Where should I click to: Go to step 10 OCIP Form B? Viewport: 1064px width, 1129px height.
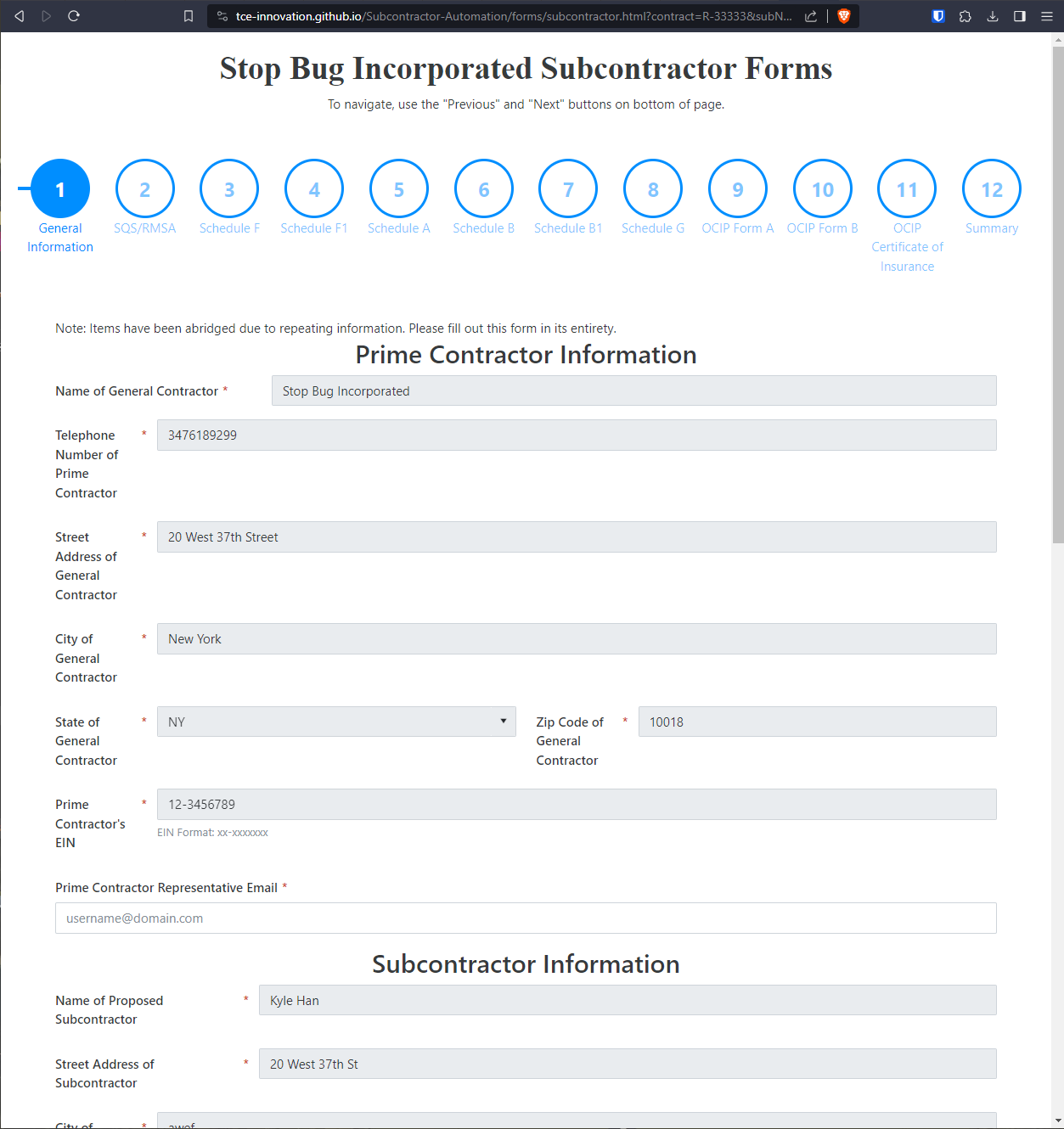click(x=823, y=188)
